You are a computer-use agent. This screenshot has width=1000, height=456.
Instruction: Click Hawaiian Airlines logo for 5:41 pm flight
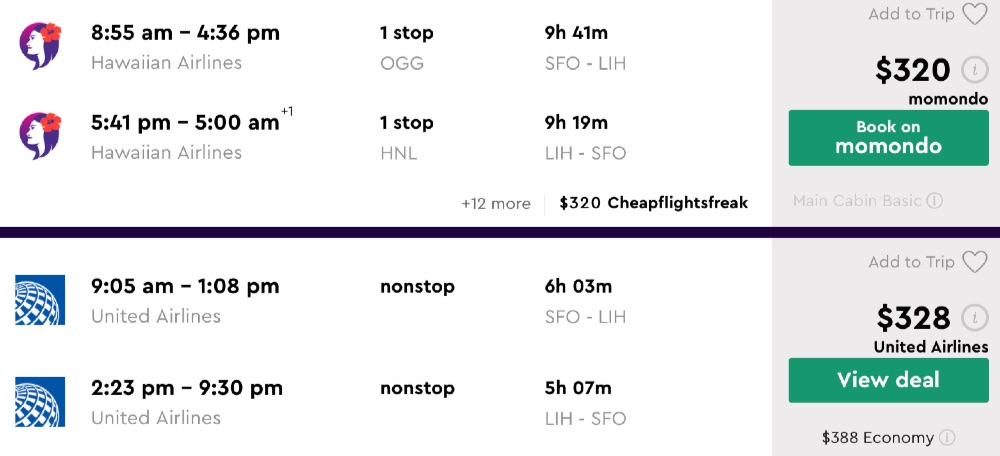40,136
